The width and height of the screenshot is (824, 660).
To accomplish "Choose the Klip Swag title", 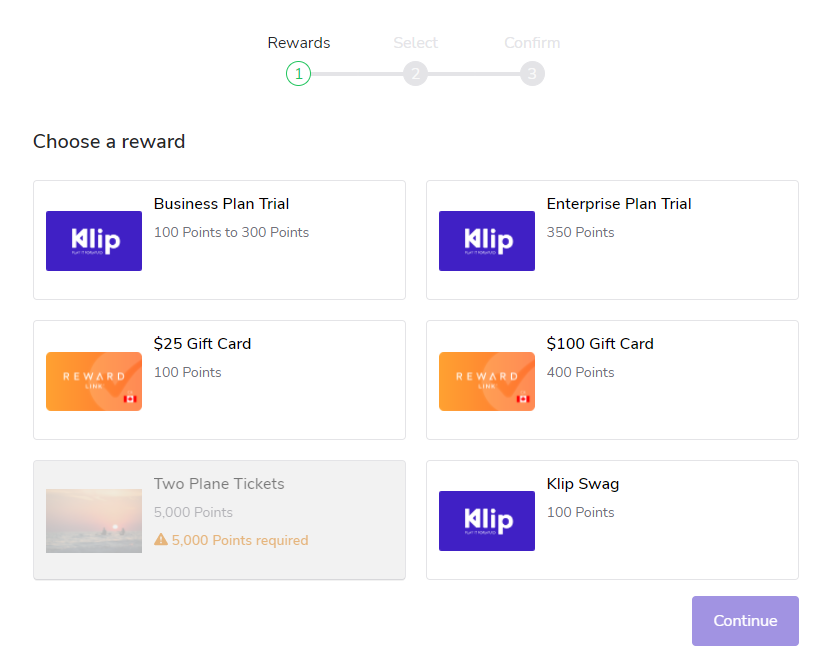I will [583, 484].
